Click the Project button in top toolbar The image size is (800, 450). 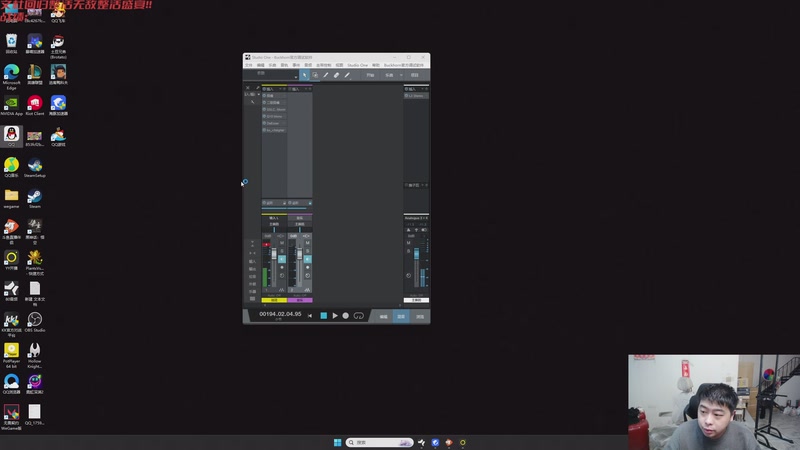coord(415,75)
